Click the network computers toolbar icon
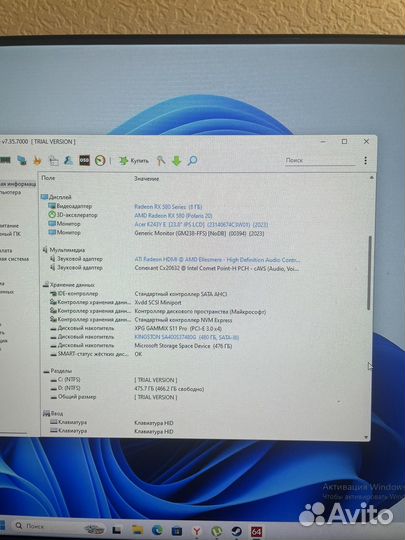This screenshot has height=540, width=405. tap(22, 160)
